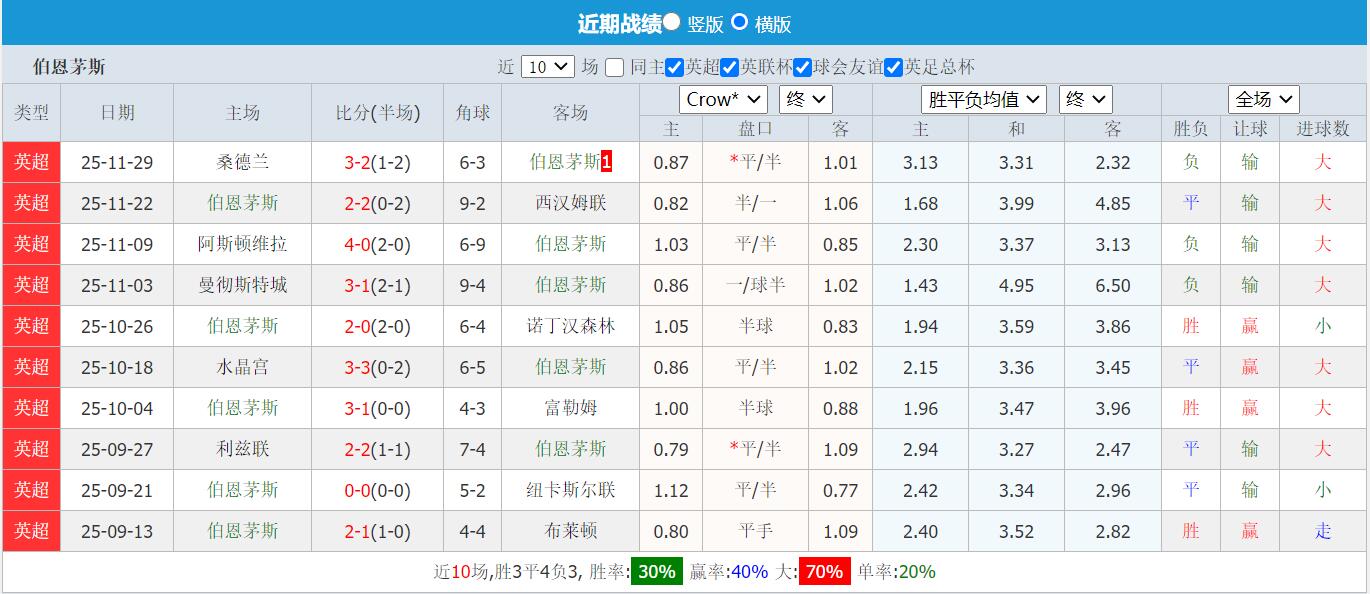This screenshot has height=594, width=1370.
Task: Open the 终 dropdown beside 胜平负均值
Action: 1085,99
